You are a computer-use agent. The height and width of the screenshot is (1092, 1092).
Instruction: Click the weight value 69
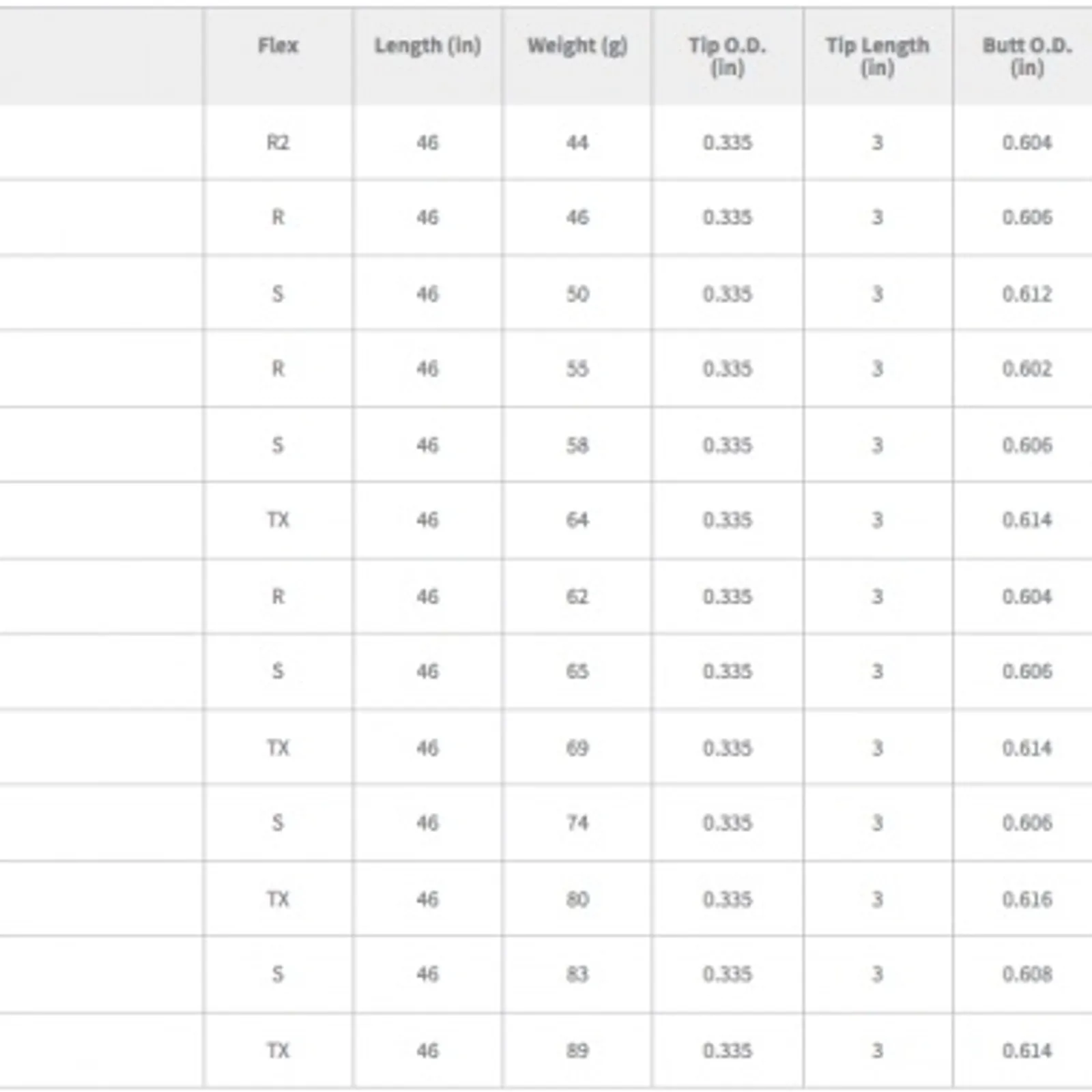point(577,748)
